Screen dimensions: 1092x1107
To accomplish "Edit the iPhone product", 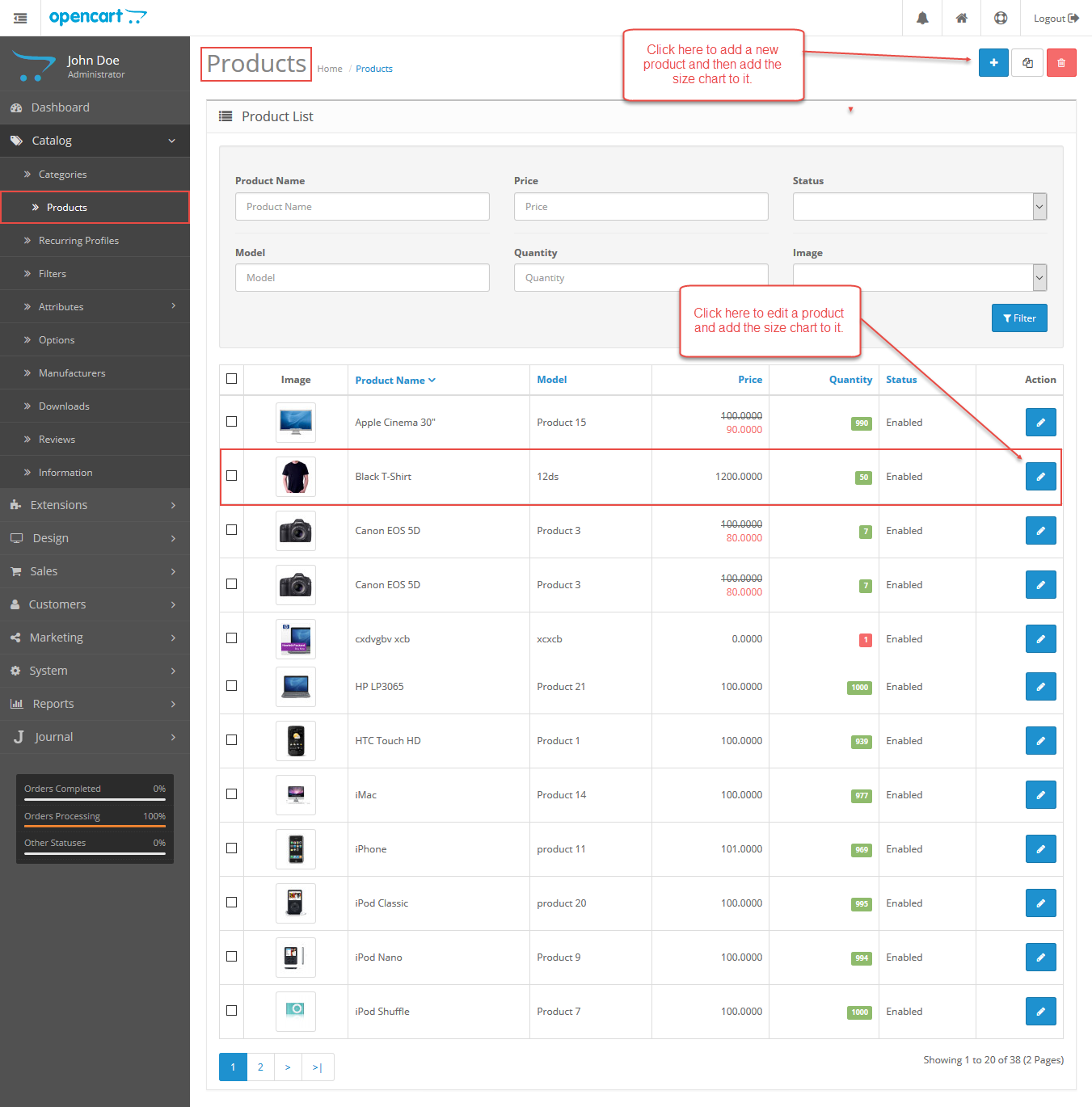I will click(1041, 849).
